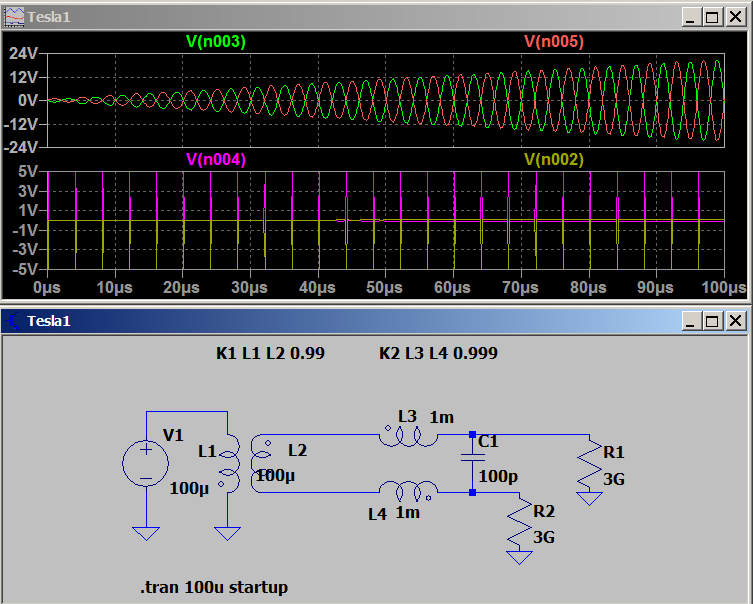Click the V(n002) yellow trace label
This screenshot has height=604, width=753.
(x=554, y=159)
